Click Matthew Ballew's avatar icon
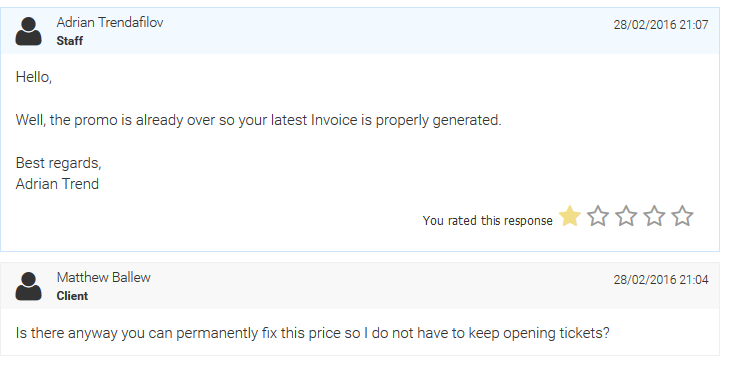 click(x=28, y=286)
